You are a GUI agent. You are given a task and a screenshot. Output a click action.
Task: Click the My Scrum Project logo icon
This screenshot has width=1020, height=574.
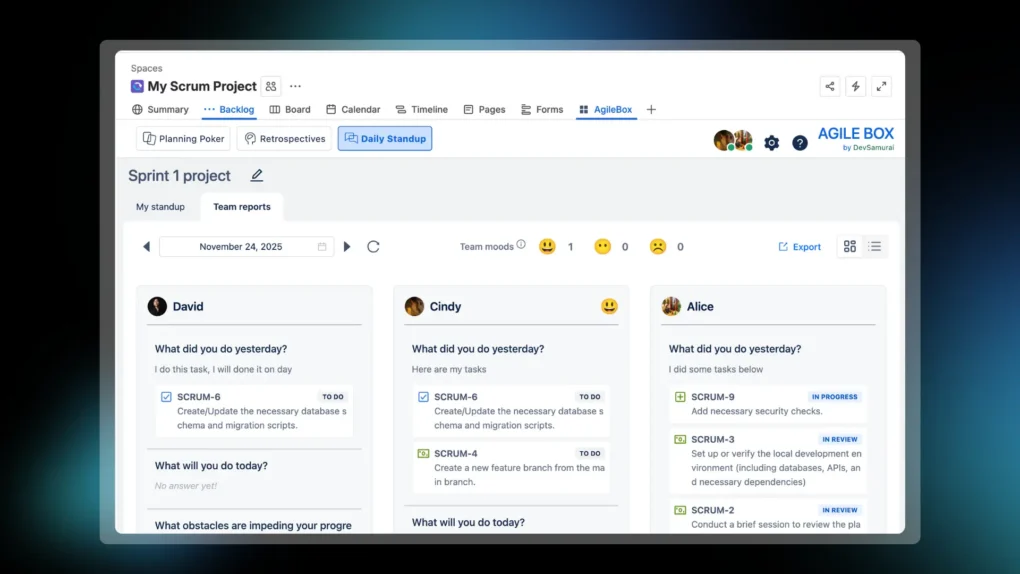137,86
